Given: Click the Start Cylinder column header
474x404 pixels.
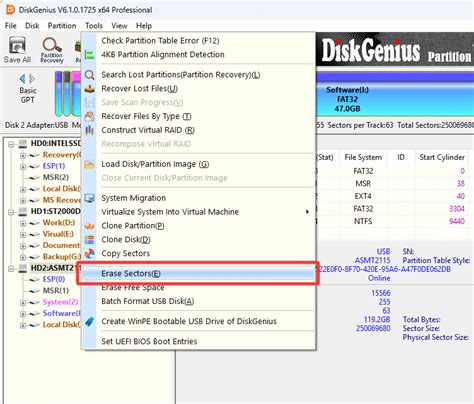Looking at the screenshot, I should [442, 157].
